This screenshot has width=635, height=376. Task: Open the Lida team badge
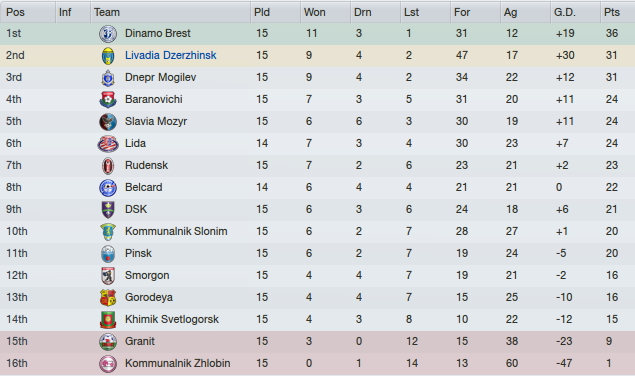[x=108, y=144]
